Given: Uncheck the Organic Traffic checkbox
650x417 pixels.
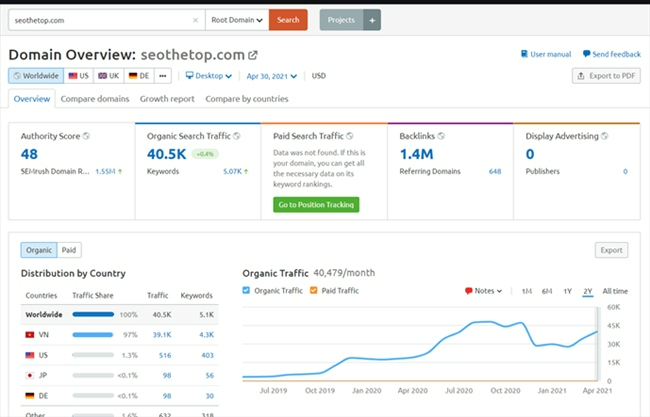Looking at the screenshot, I should 246,290.
